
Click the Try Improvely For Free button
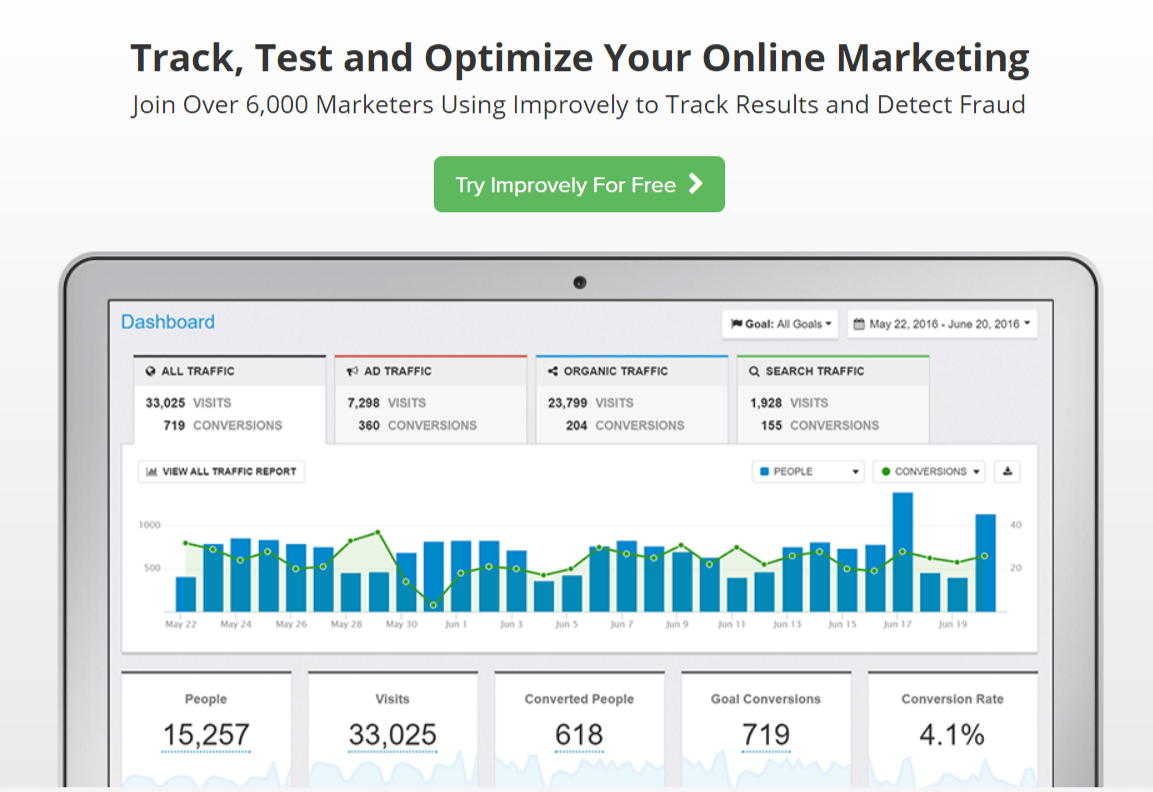(x=578, y=184)
